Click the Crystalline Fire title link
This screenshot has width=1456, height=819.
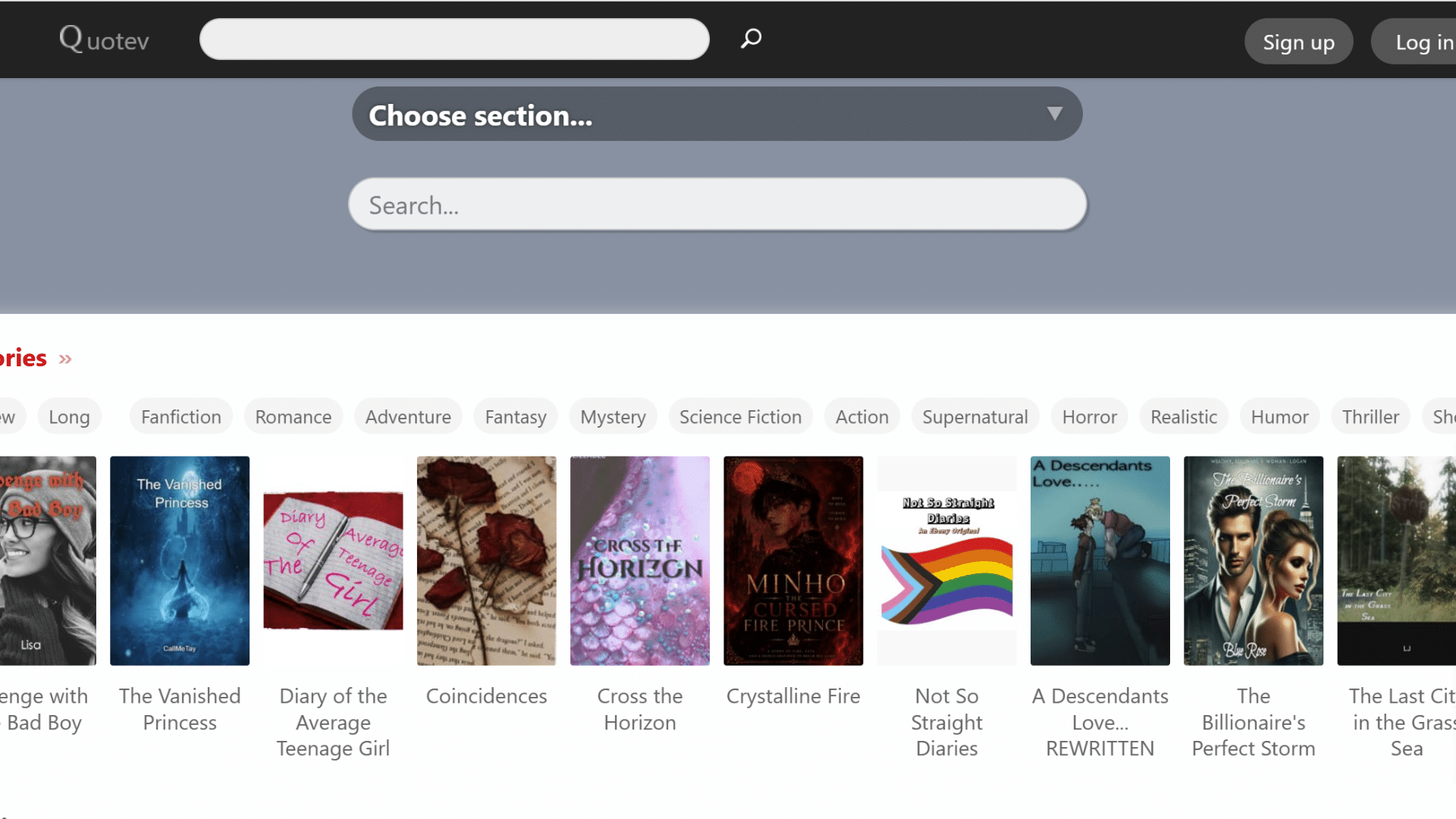793,696
